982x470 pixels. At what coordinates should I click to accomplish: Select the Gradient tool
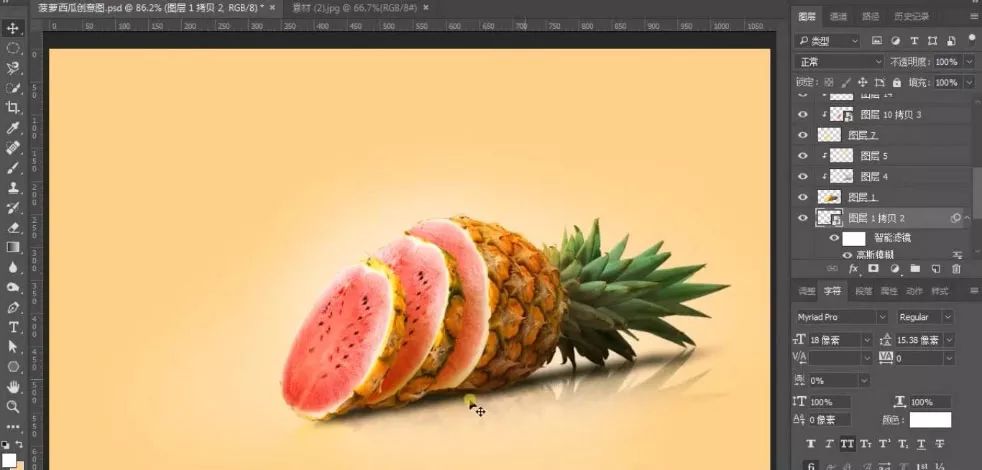[x=13, y=248]
